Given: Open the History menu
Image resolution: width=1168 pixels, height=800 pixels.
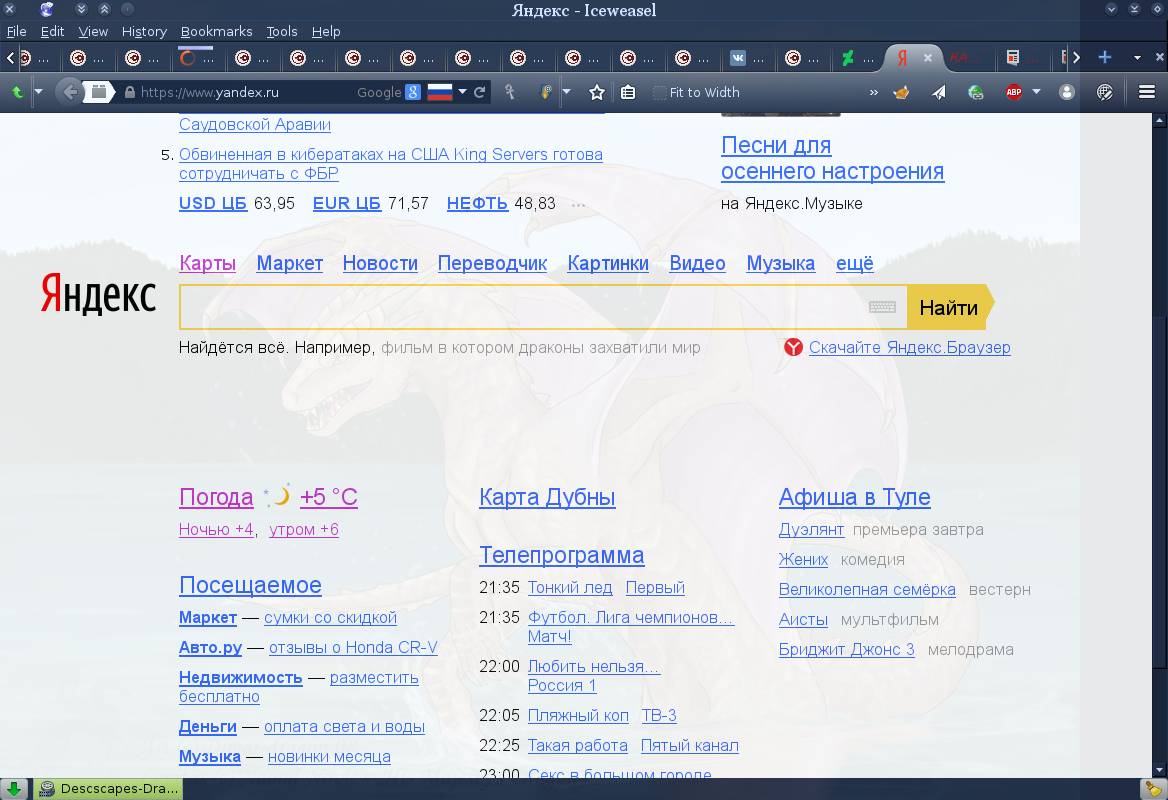Looking at the screenshot, I should [x=144, y=31].
